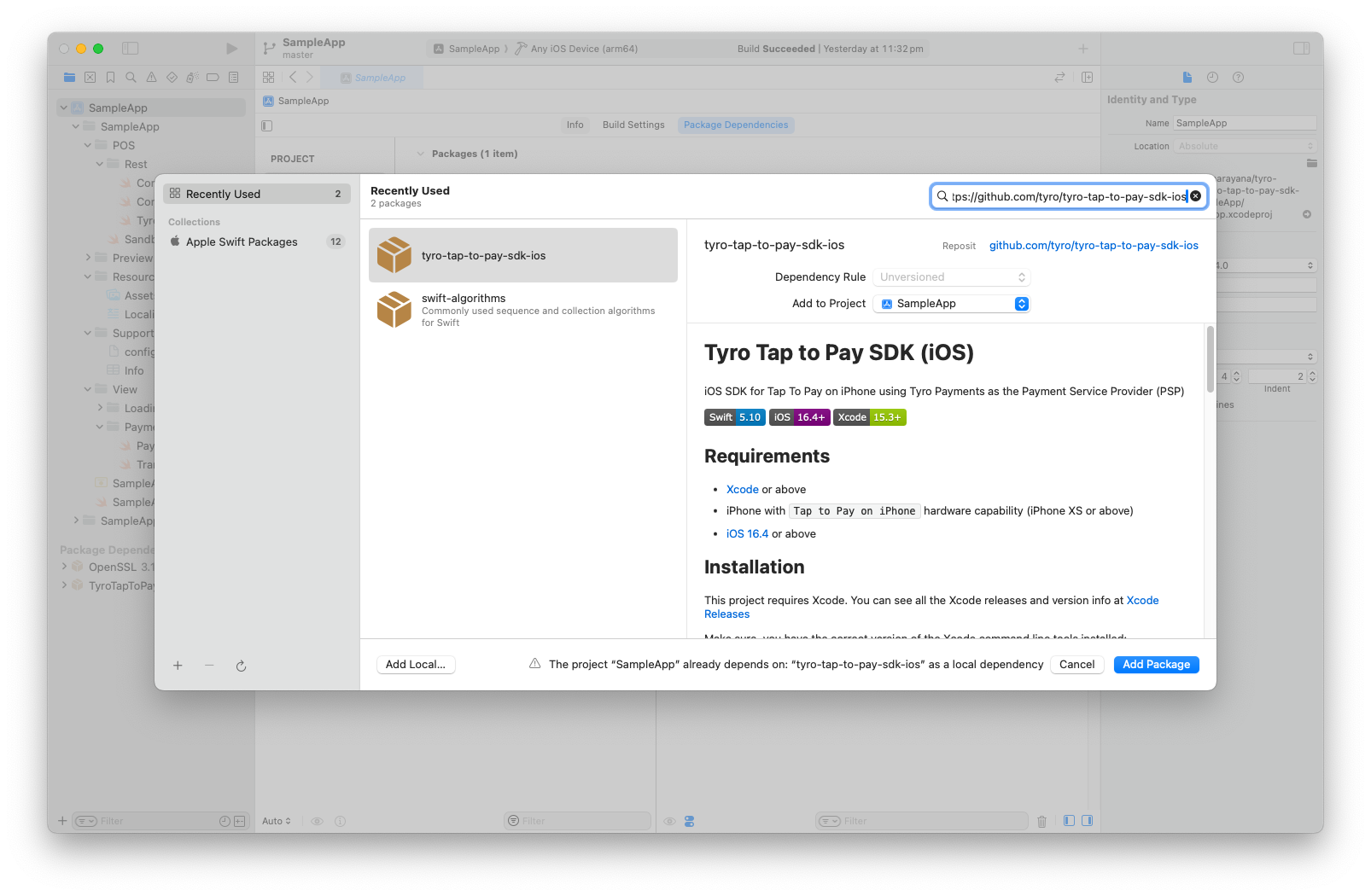Select tyro-tap-to-pay-sdk-ios package in list
This screenshot has width=1371, height=896.
tap(522, 255)
